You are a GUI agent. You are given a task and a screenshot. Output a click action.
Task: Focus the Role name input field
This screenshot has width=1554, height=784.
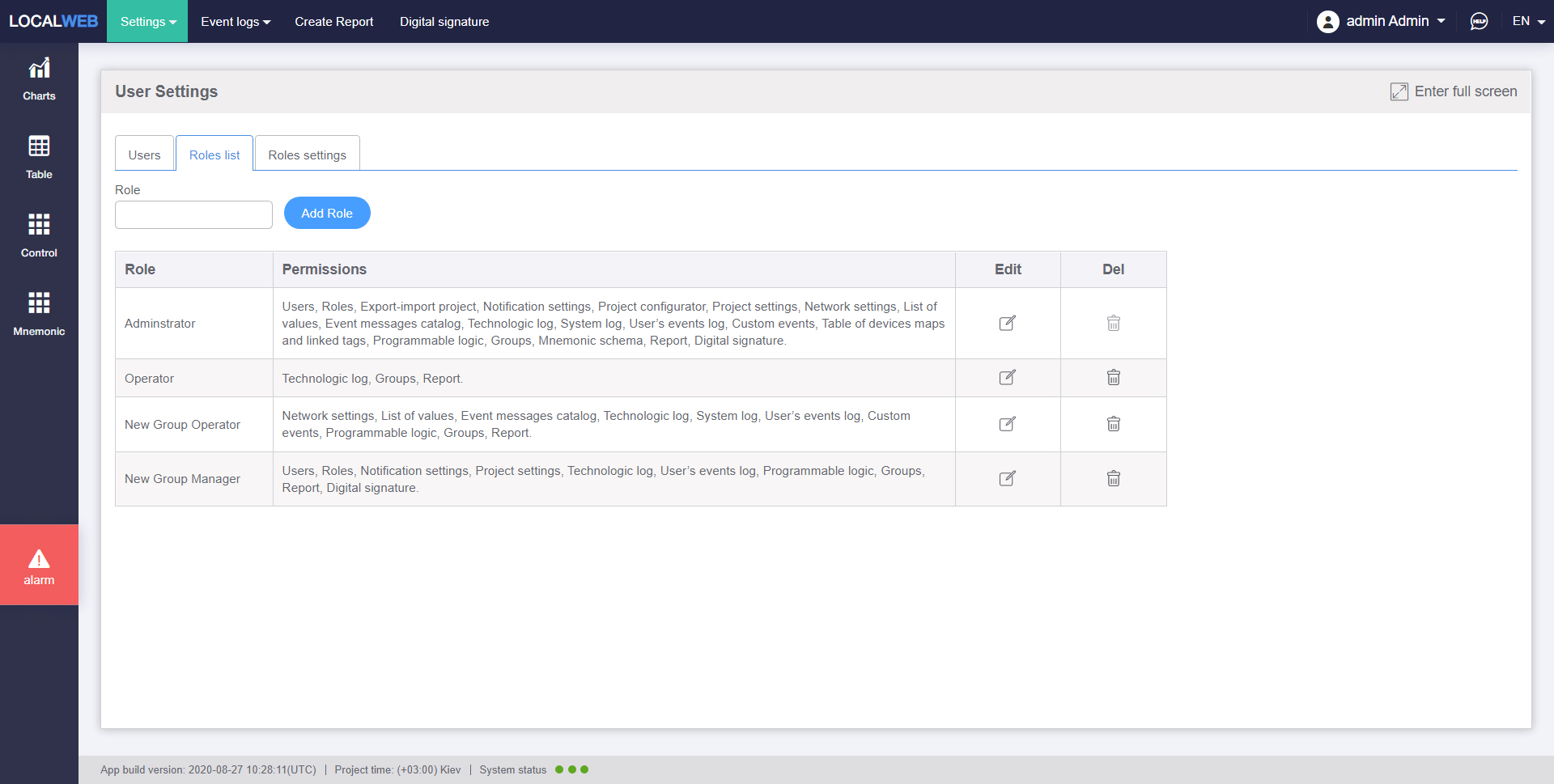click(193, 215)
